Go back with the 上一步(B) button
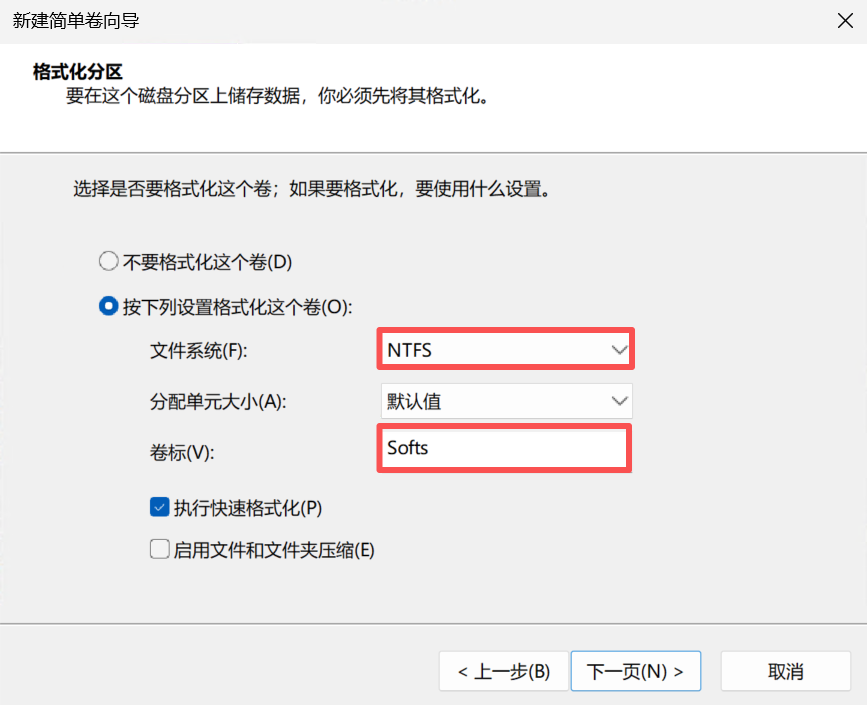The width and height of the screenshot is (867, 705). pos(503,671)
